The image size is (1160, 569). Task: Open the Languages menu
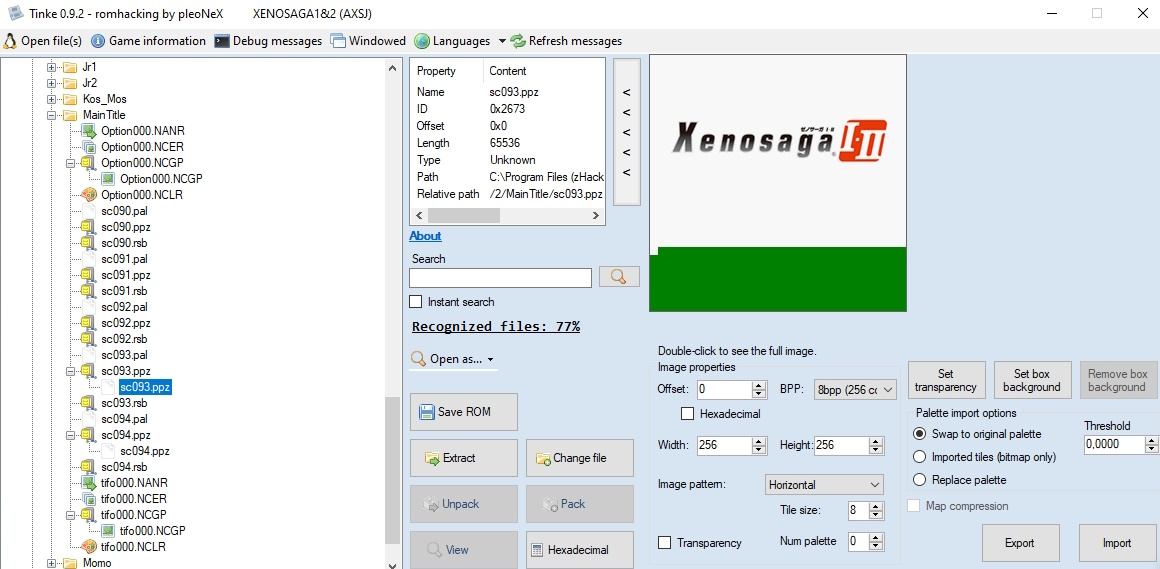point(452,41)
